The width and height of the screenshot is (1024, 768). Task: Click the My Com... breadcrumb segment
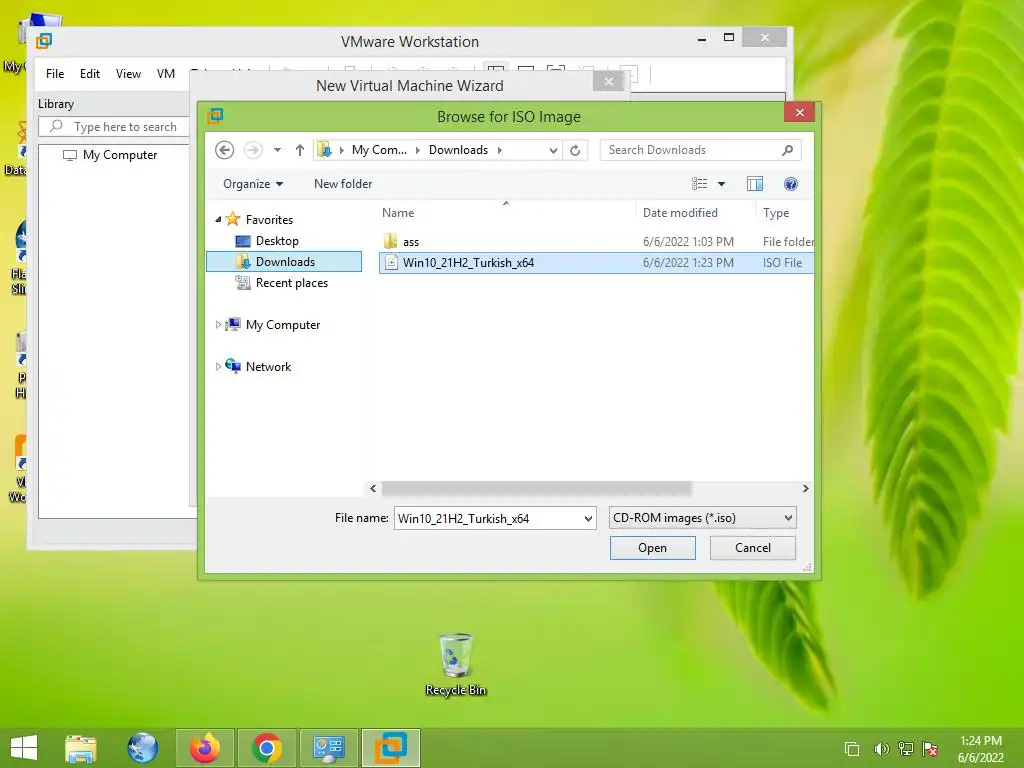coord(379,150)
